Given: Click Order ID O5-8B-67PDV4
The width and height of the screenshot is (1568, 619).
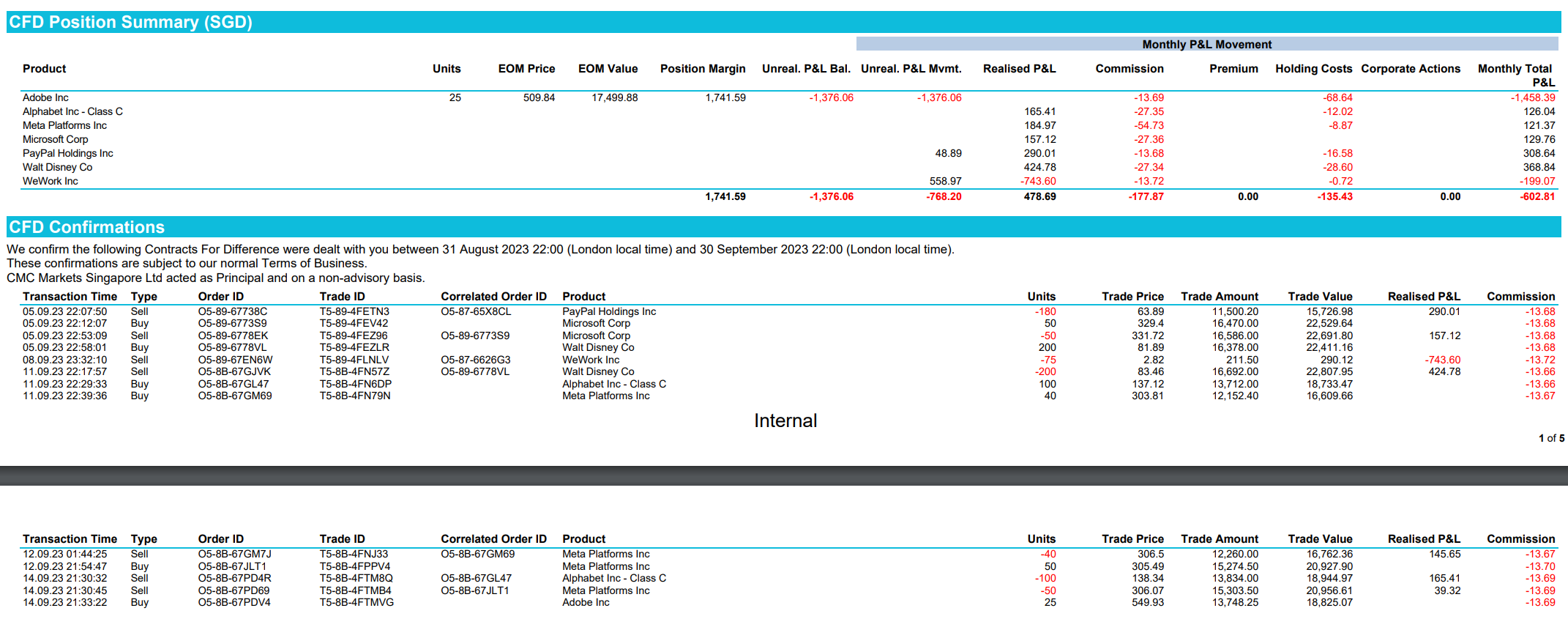Looking at the screenshot, I should pos(234,602).
